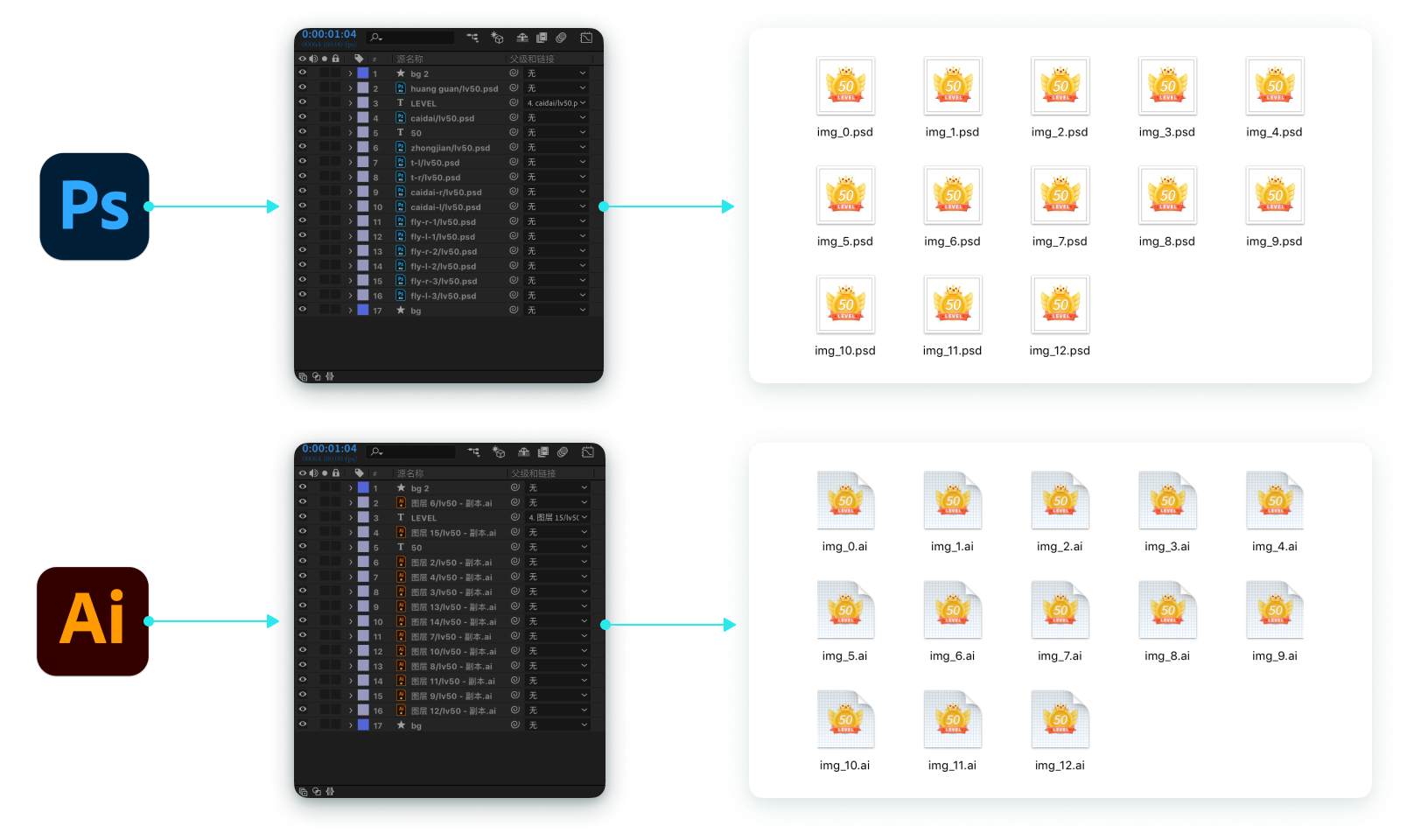
Task: Click the 0:00:01:04 timecode in the upper PSD timeline
Action: click(329, 34)
